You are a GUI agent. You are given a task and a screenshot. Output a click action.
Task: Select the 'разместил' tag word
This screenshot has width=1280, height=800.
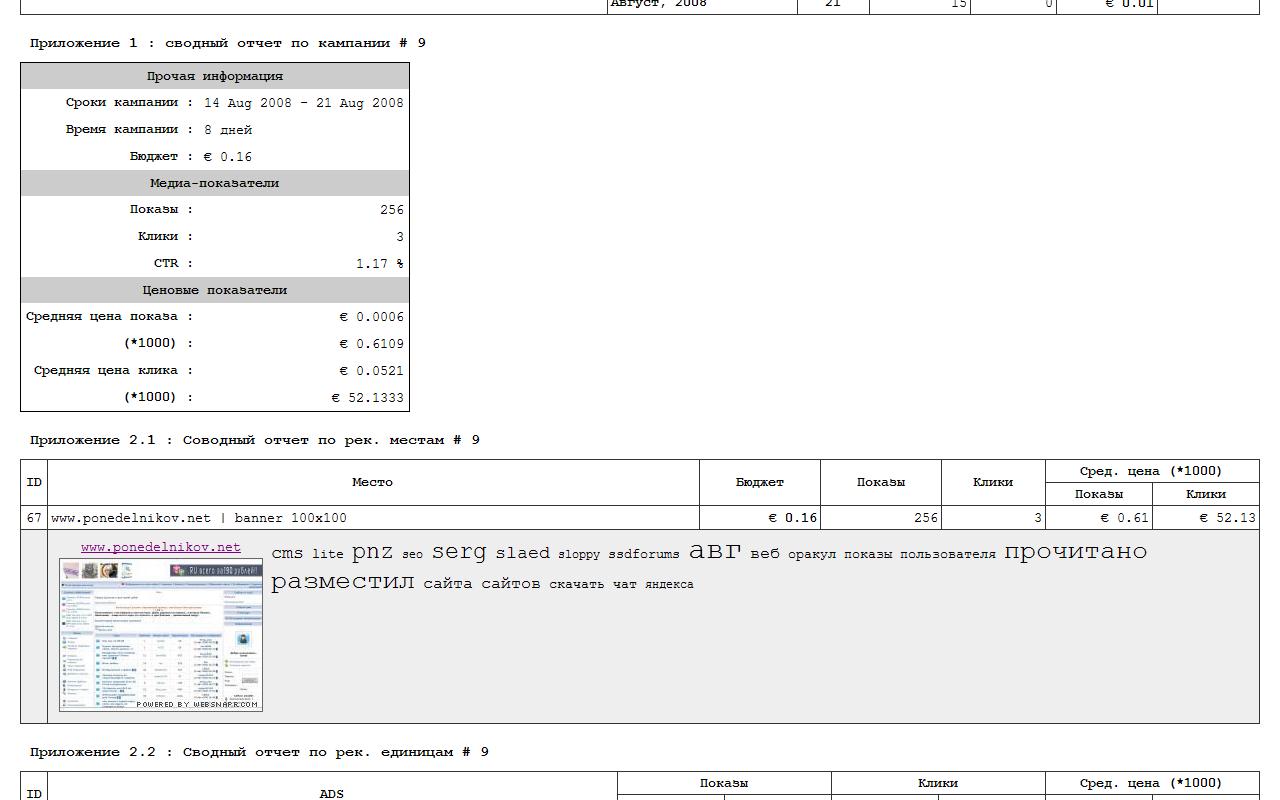click(342, 582)
